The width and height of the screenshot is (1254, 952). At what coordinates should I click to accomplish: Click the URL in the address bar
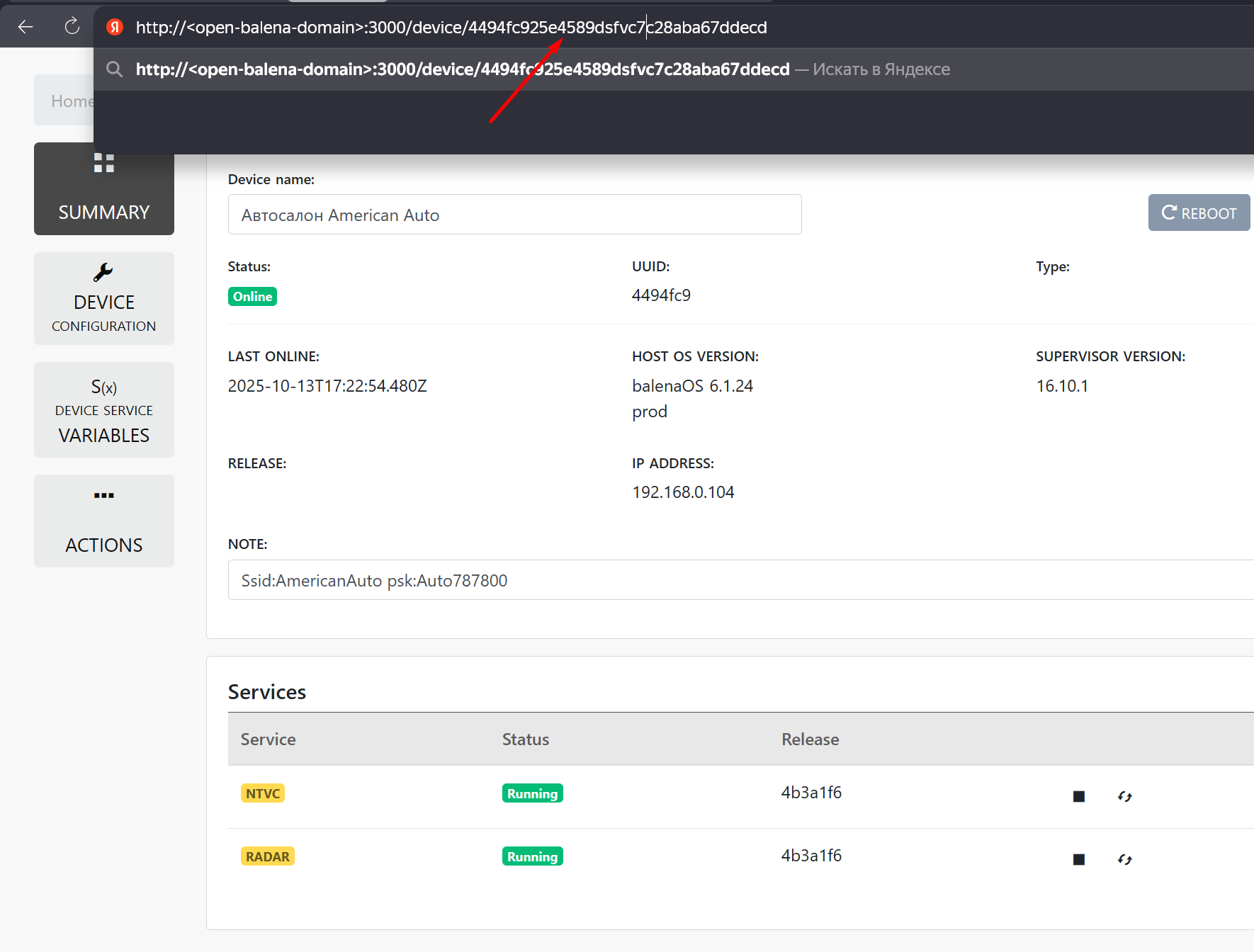point(451,28)
